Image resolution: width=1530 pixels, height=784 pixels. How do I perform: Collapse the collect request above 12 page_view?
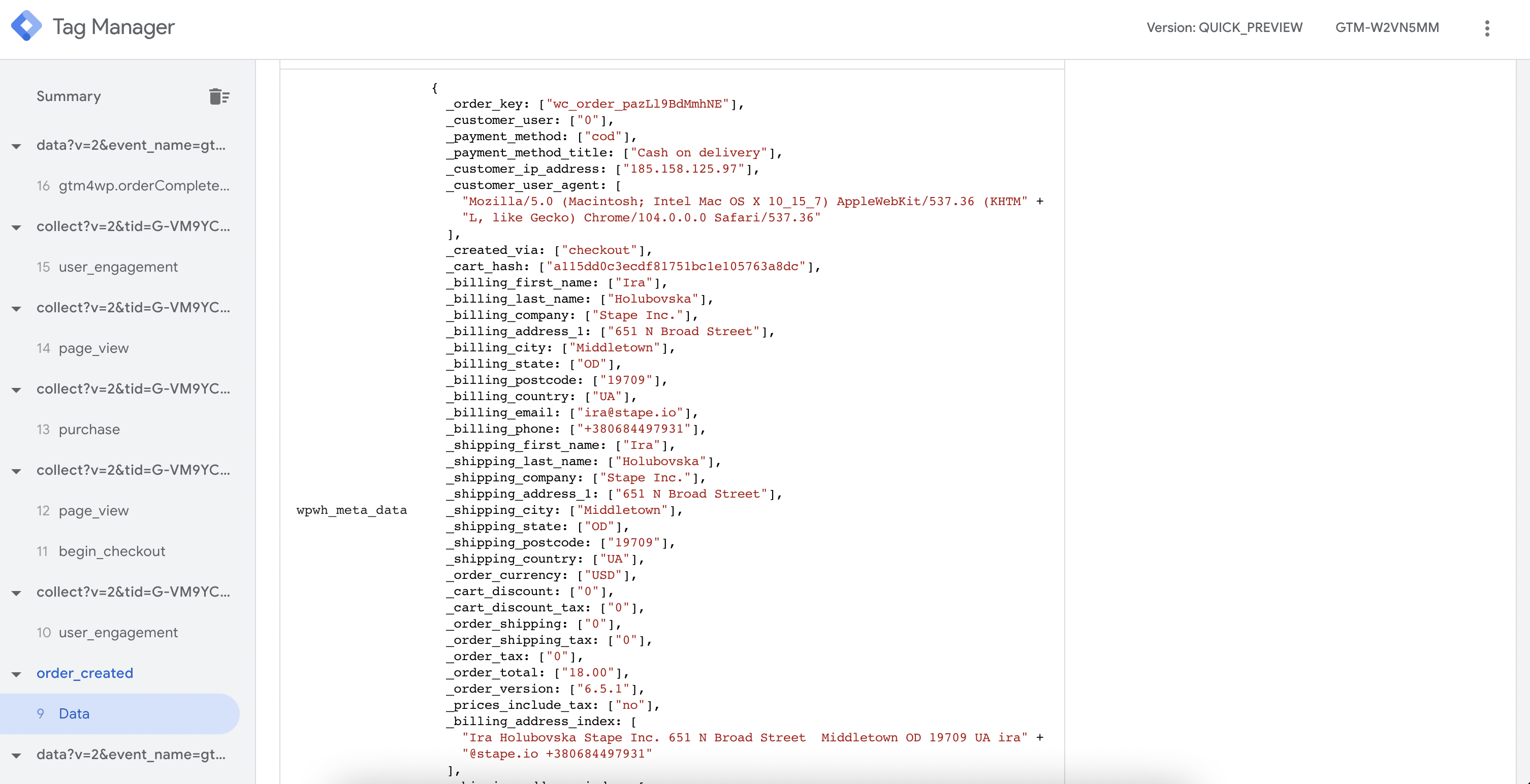16,472
